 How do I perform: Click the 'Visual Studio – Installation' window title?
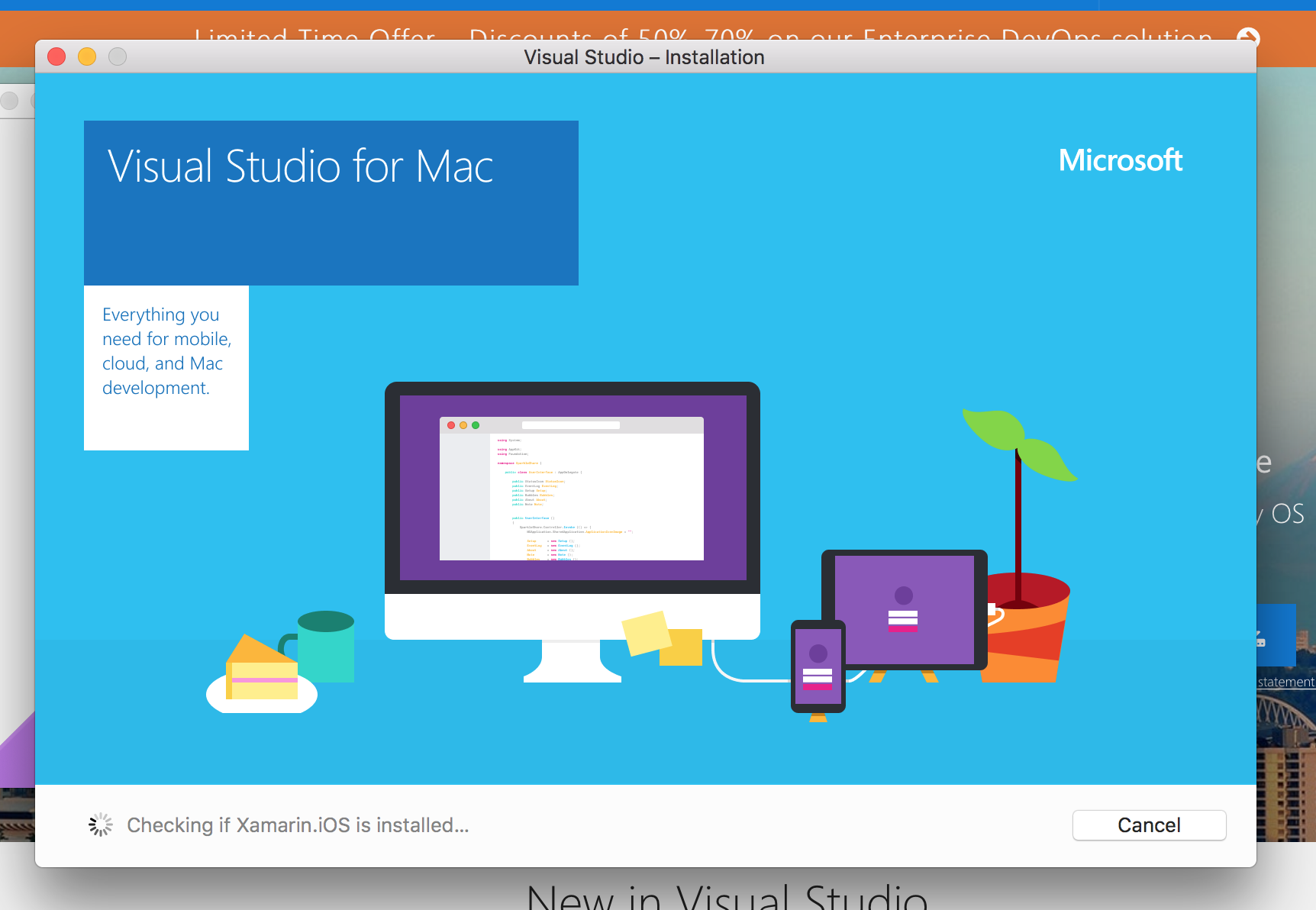[644, 57]
